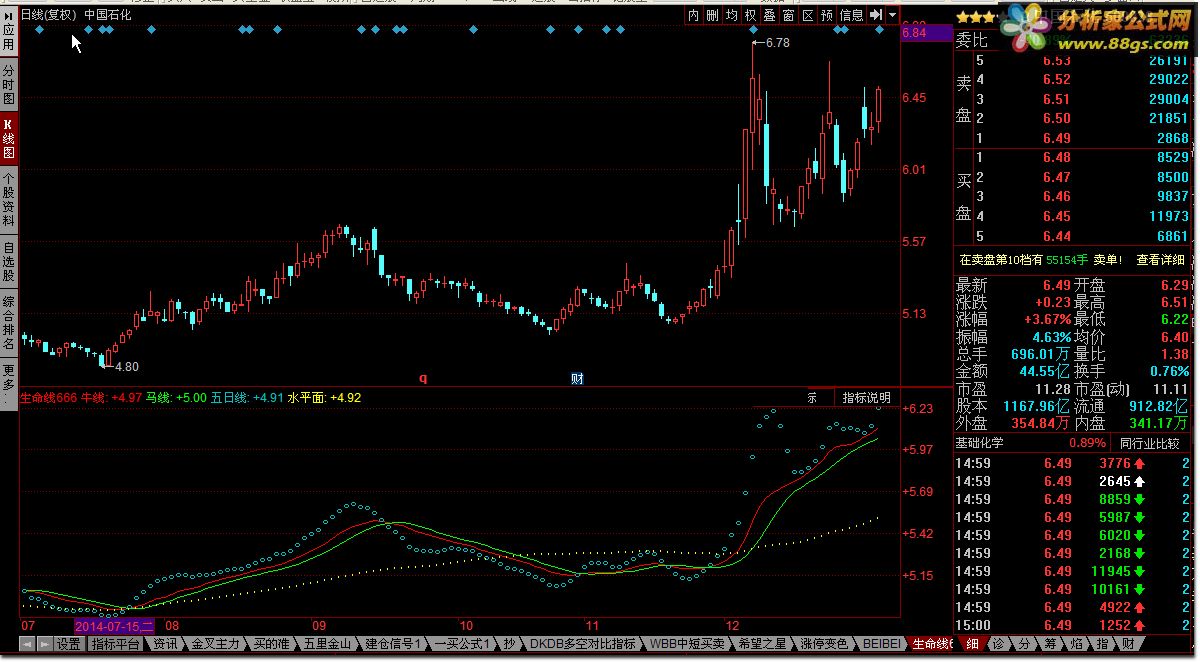
Task: Select the 筹 chip distribution tab
Action: click(x=1050, y=644)
